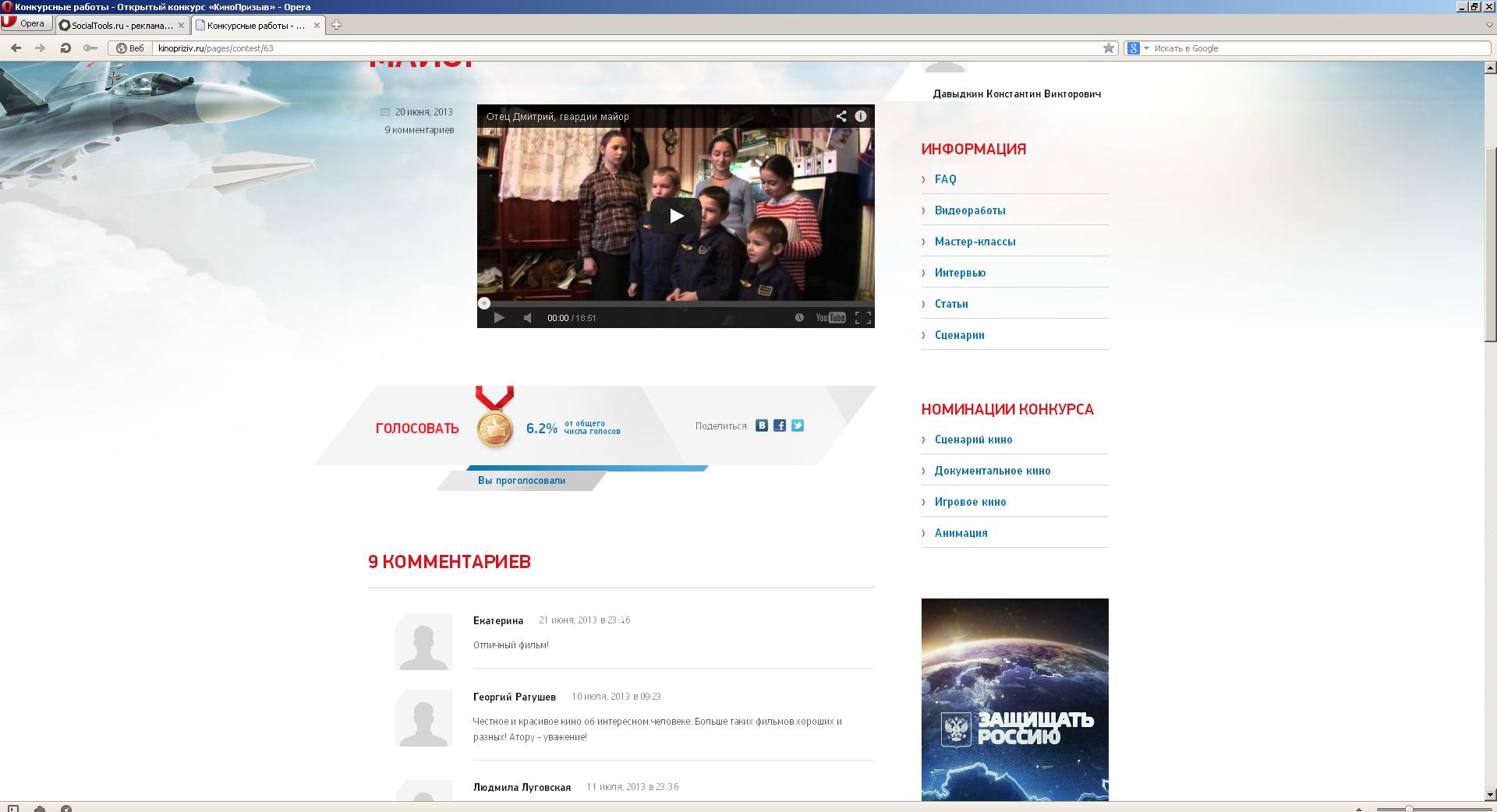Viewport: 1497px width, 812px height.
Task: Open the Веб site security badge
Action: [x=130, y=48]
